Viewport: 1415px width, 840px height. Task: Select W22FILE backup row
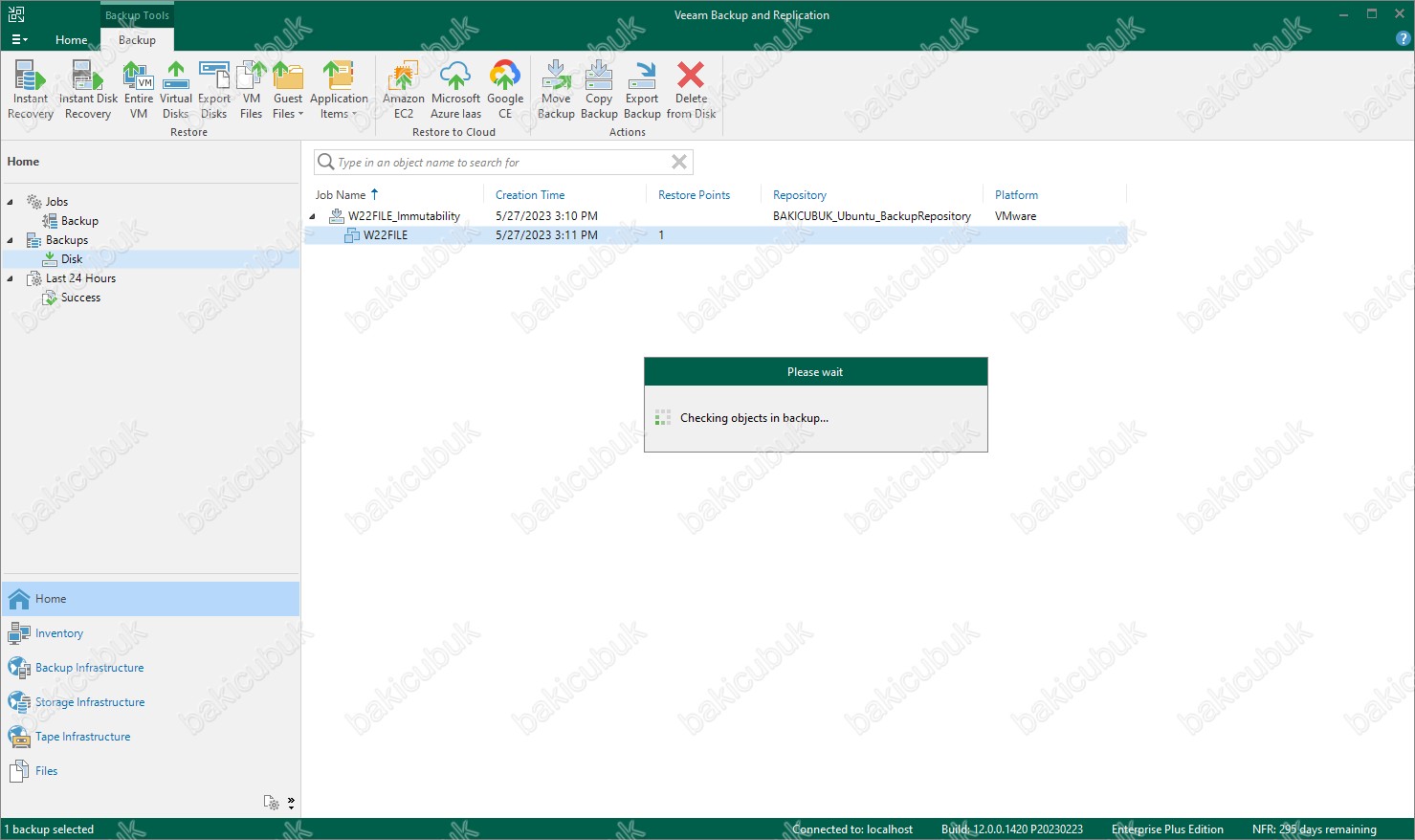716,235
